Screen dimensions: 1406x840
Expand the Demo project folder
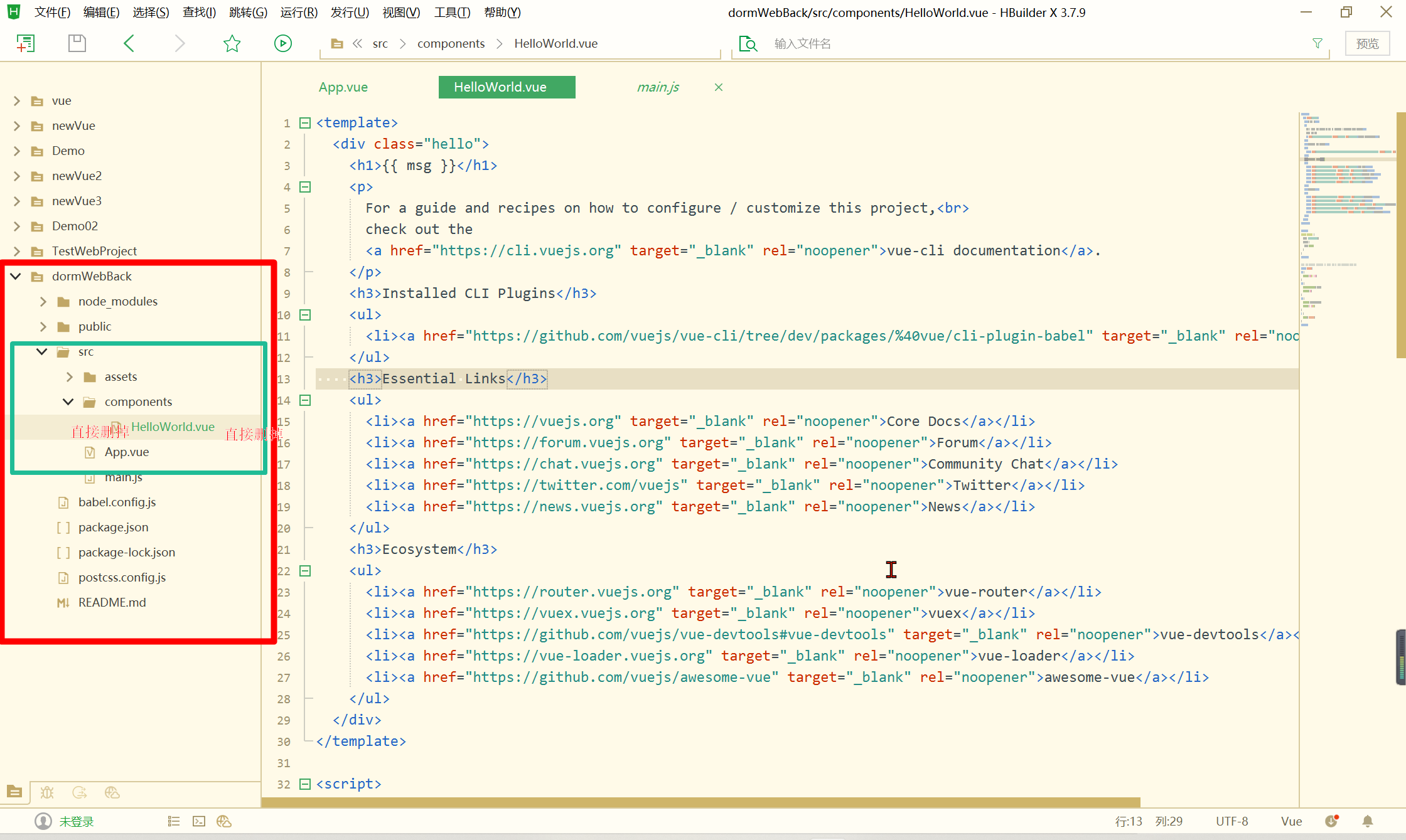(17, 151)
